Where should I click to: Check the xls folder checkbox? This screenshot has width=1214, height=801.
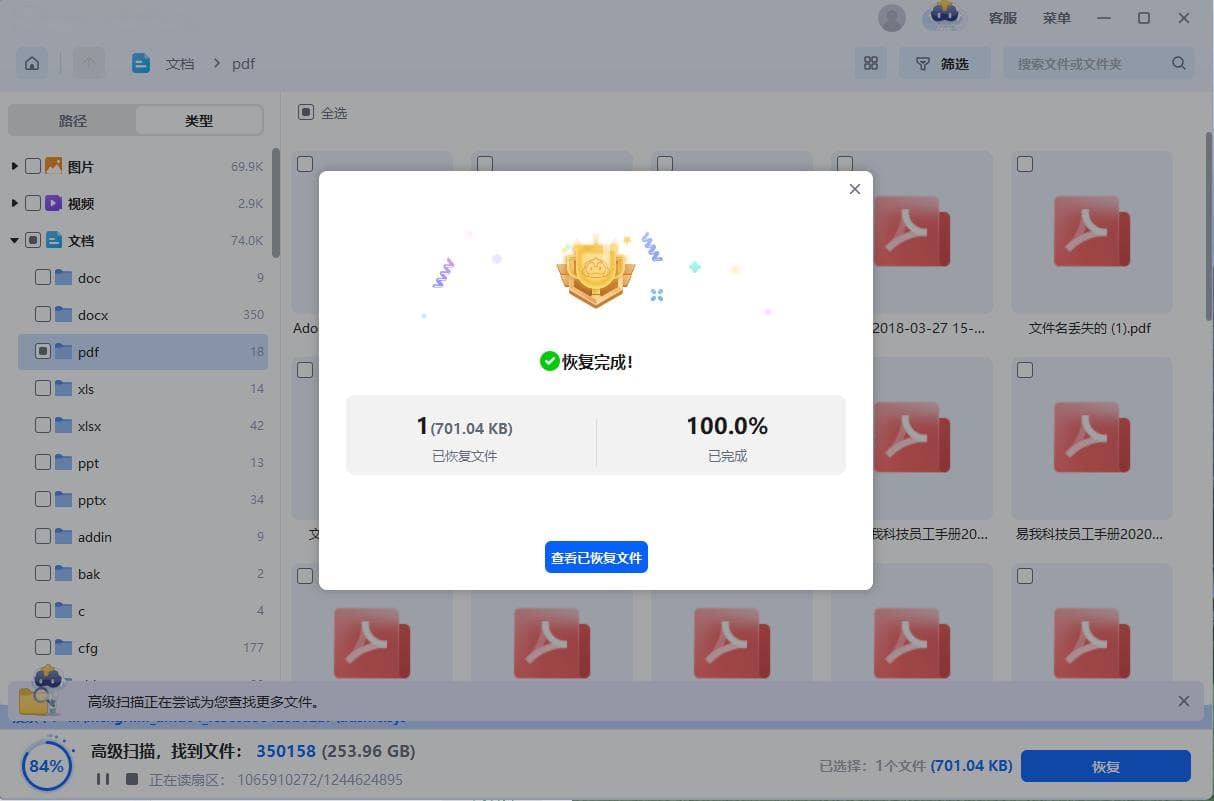43,388
